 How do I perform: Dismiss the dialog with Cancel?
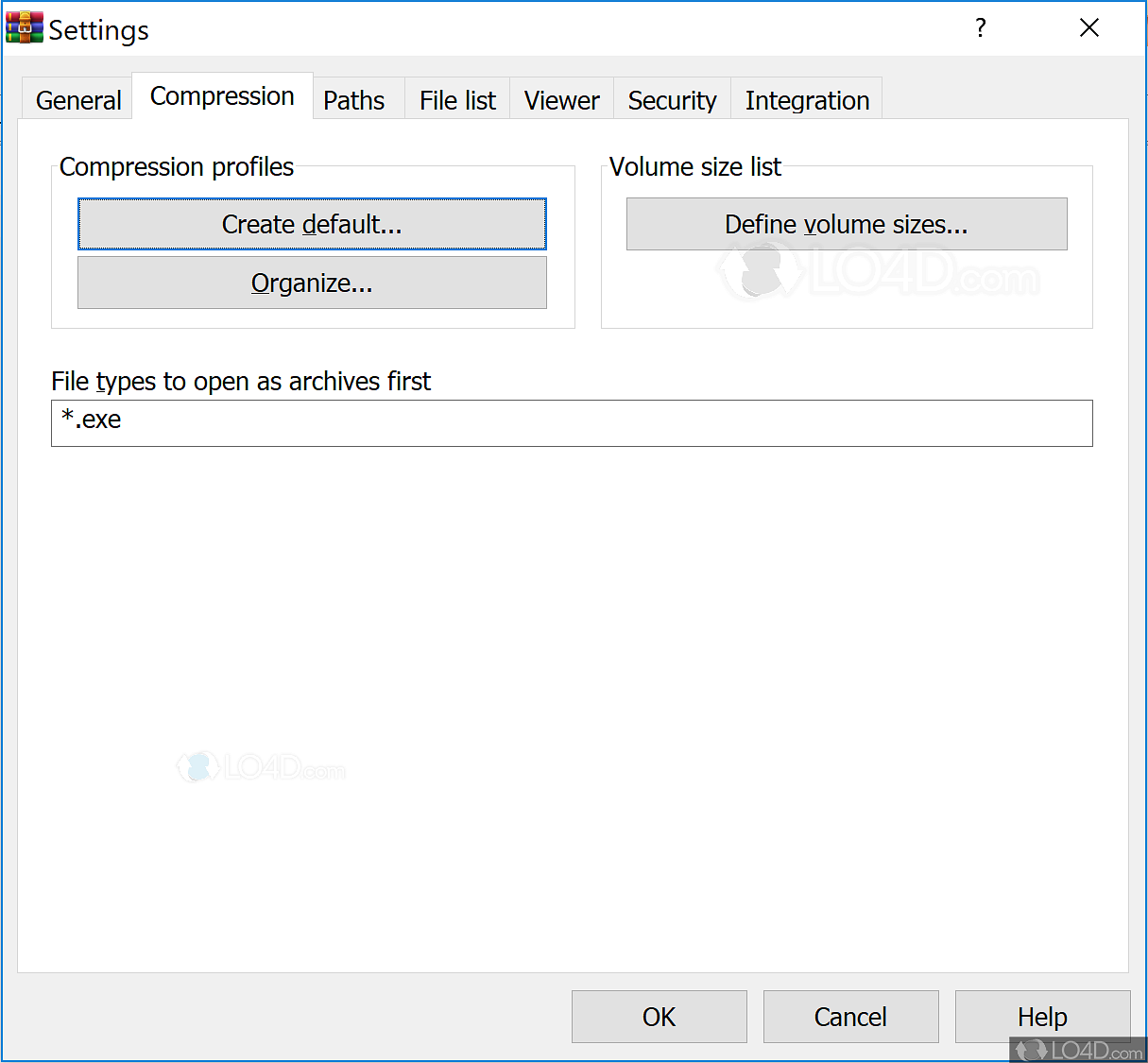(849, 1017)
